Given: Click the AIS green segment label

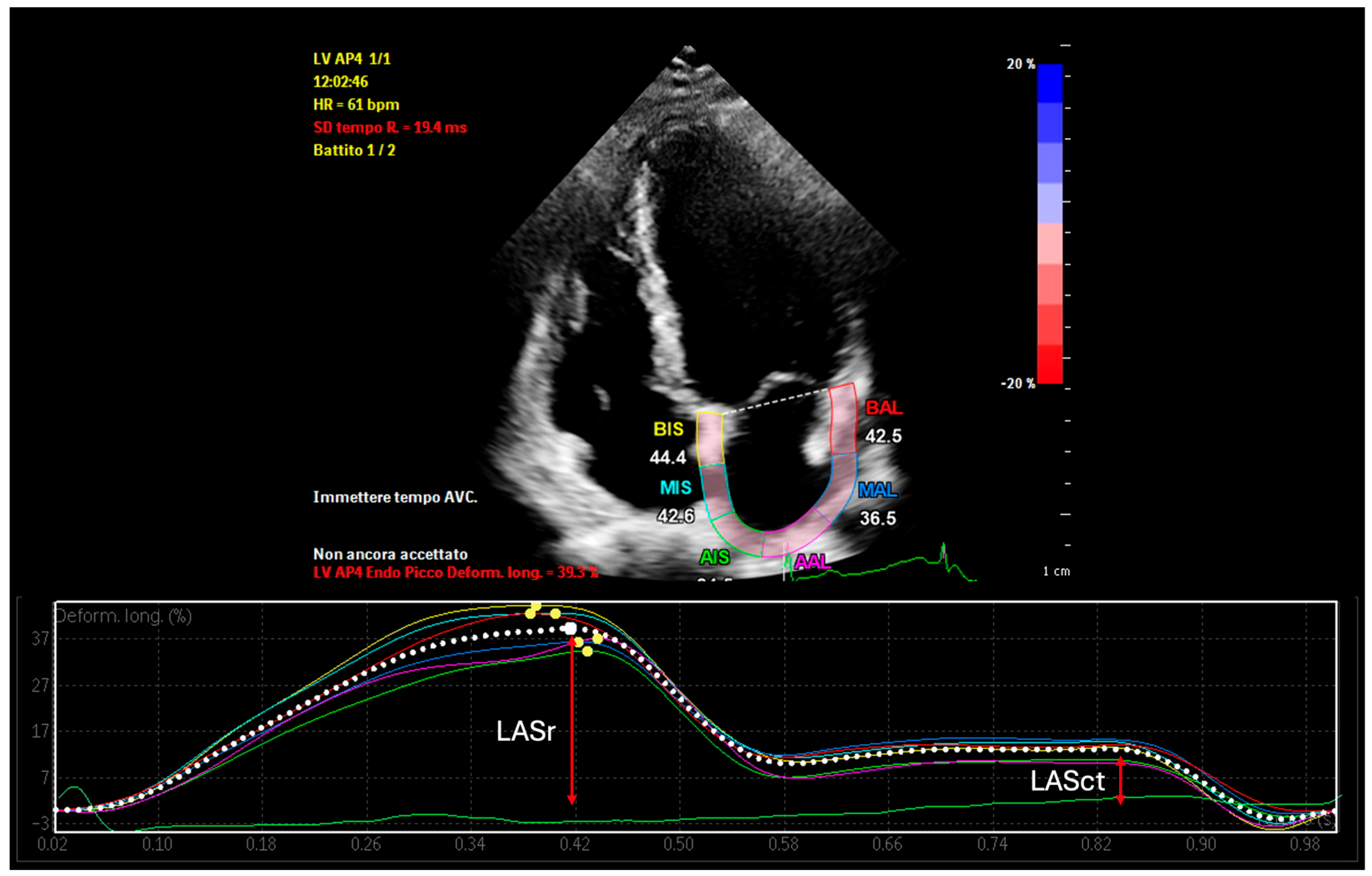Looking at the screenshot, I should click(715, 557).
